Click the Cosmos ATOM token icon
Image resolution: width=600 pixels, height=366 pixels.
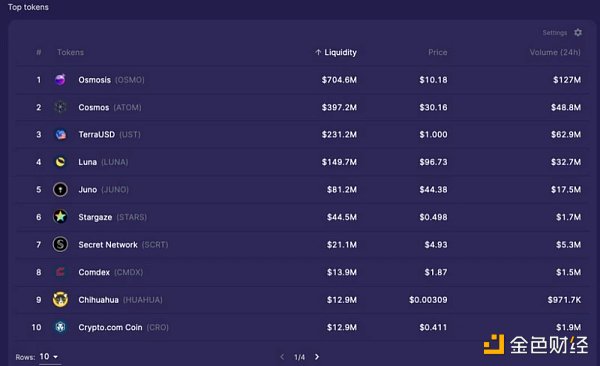tap(60, 107)
